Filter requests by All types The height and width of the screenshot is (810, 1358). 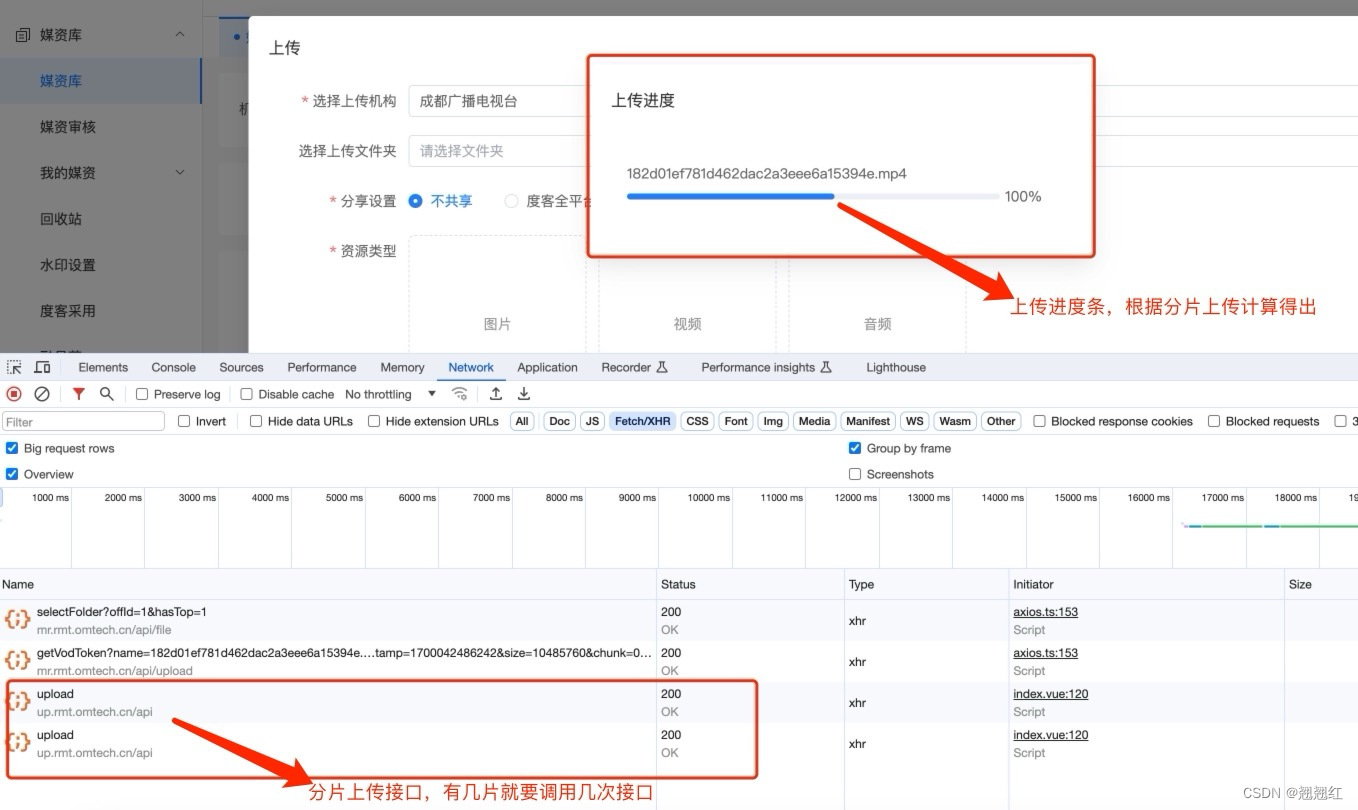522,421
